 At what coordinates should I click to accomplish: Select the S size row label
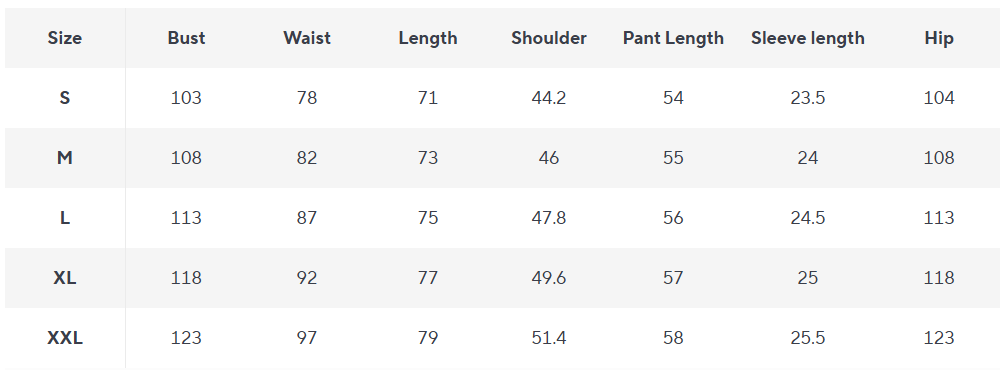point(65,98)
